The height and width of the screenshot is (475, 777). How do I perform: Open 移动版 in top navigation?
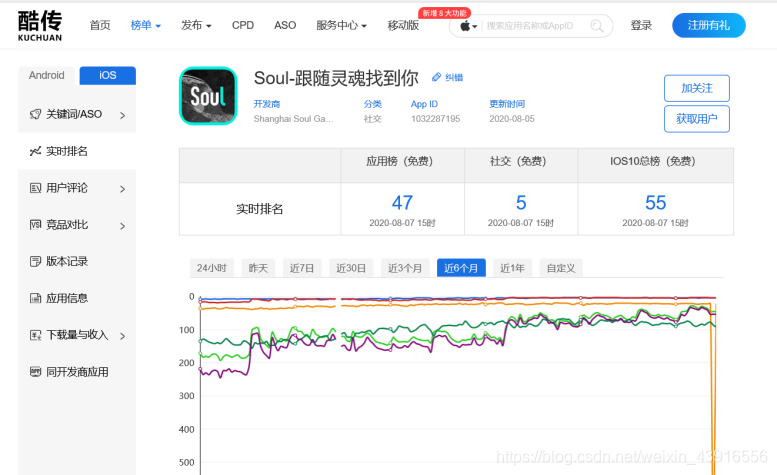pyautogui.click(x=403, y=25)
